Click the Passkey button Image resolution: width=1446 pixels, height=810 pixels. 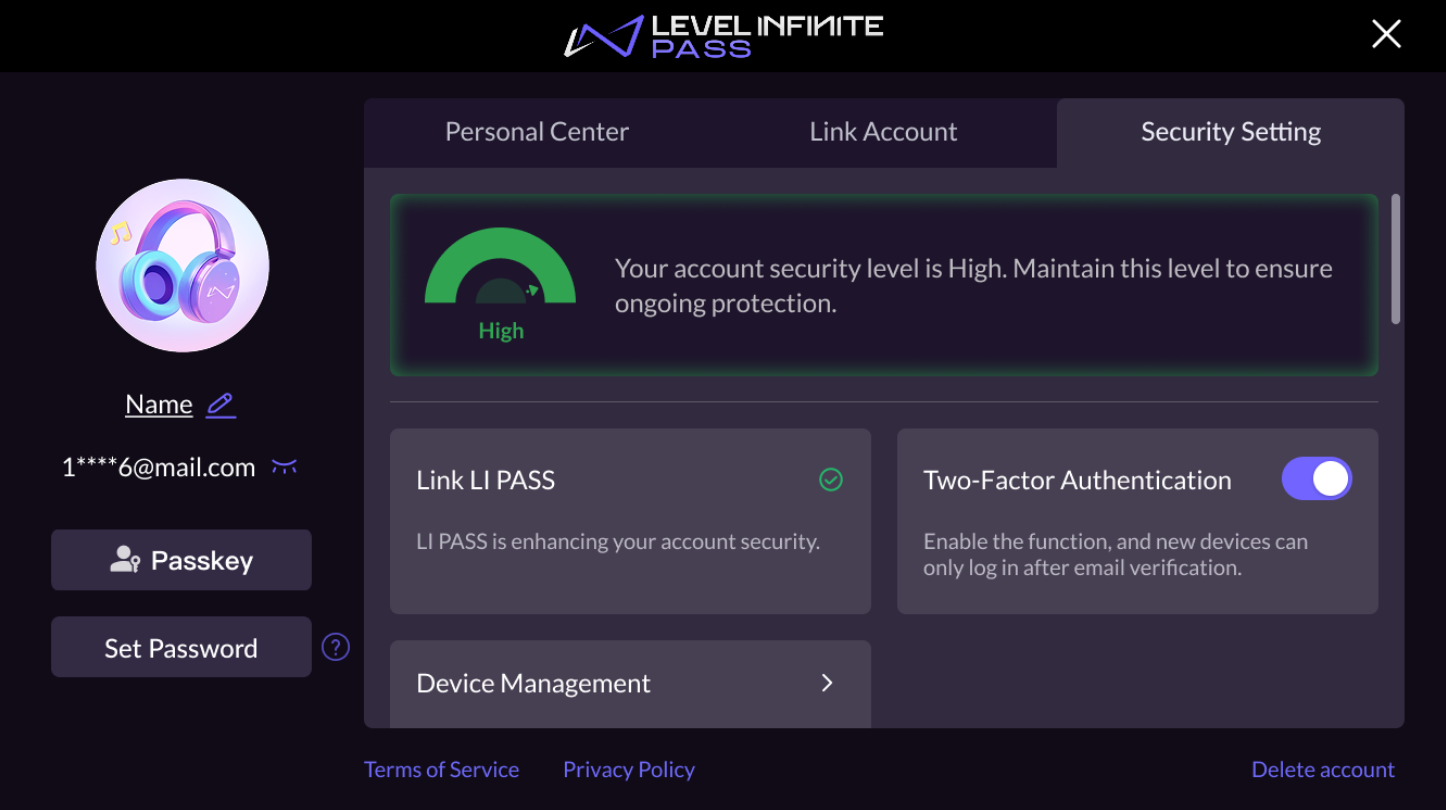[x=181, y=560]
